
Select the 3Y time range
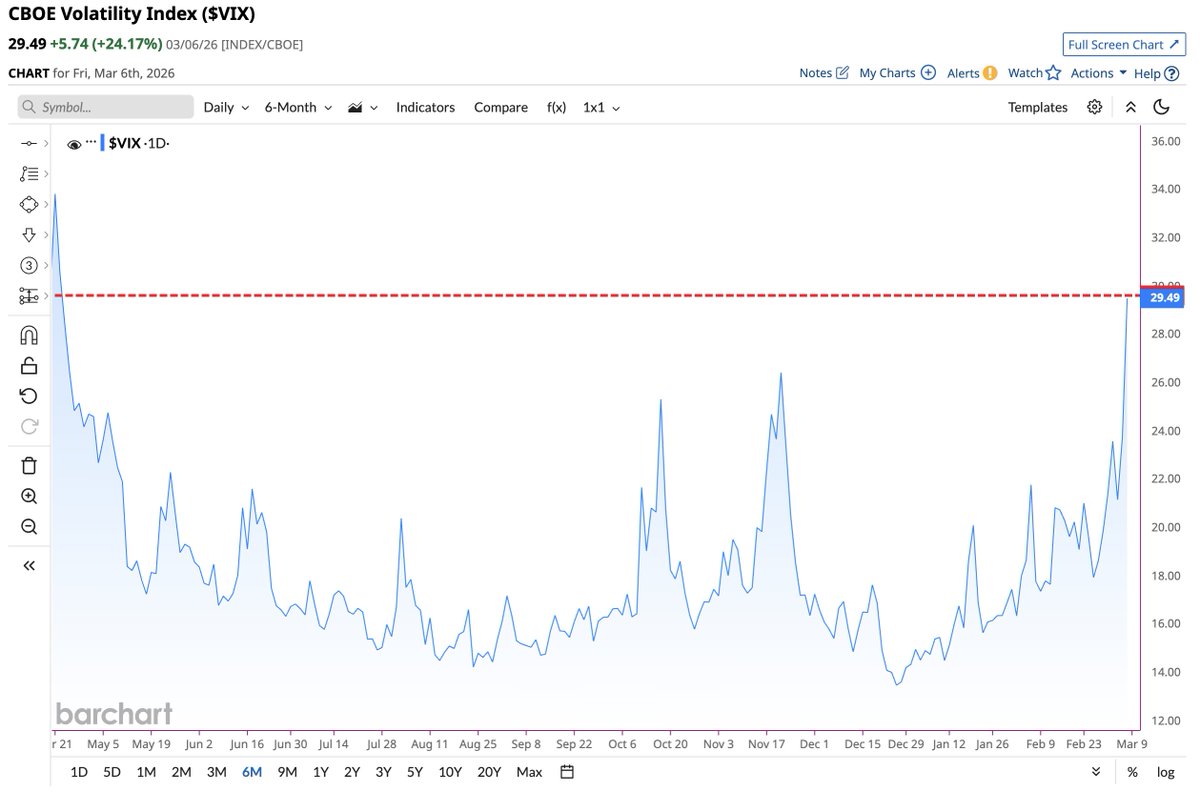coord(383,771)
